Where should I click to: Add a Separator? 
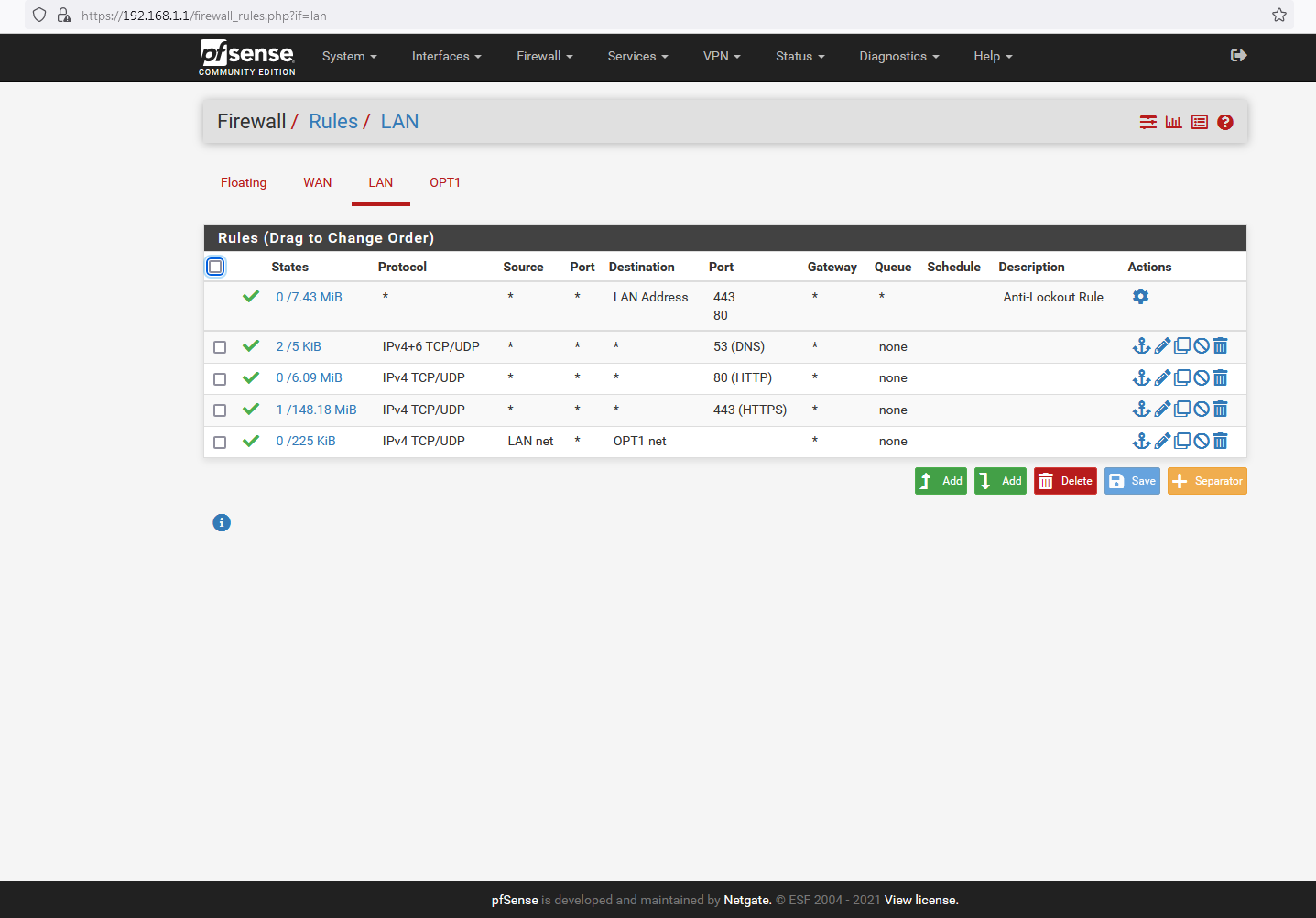[1207, 481]
